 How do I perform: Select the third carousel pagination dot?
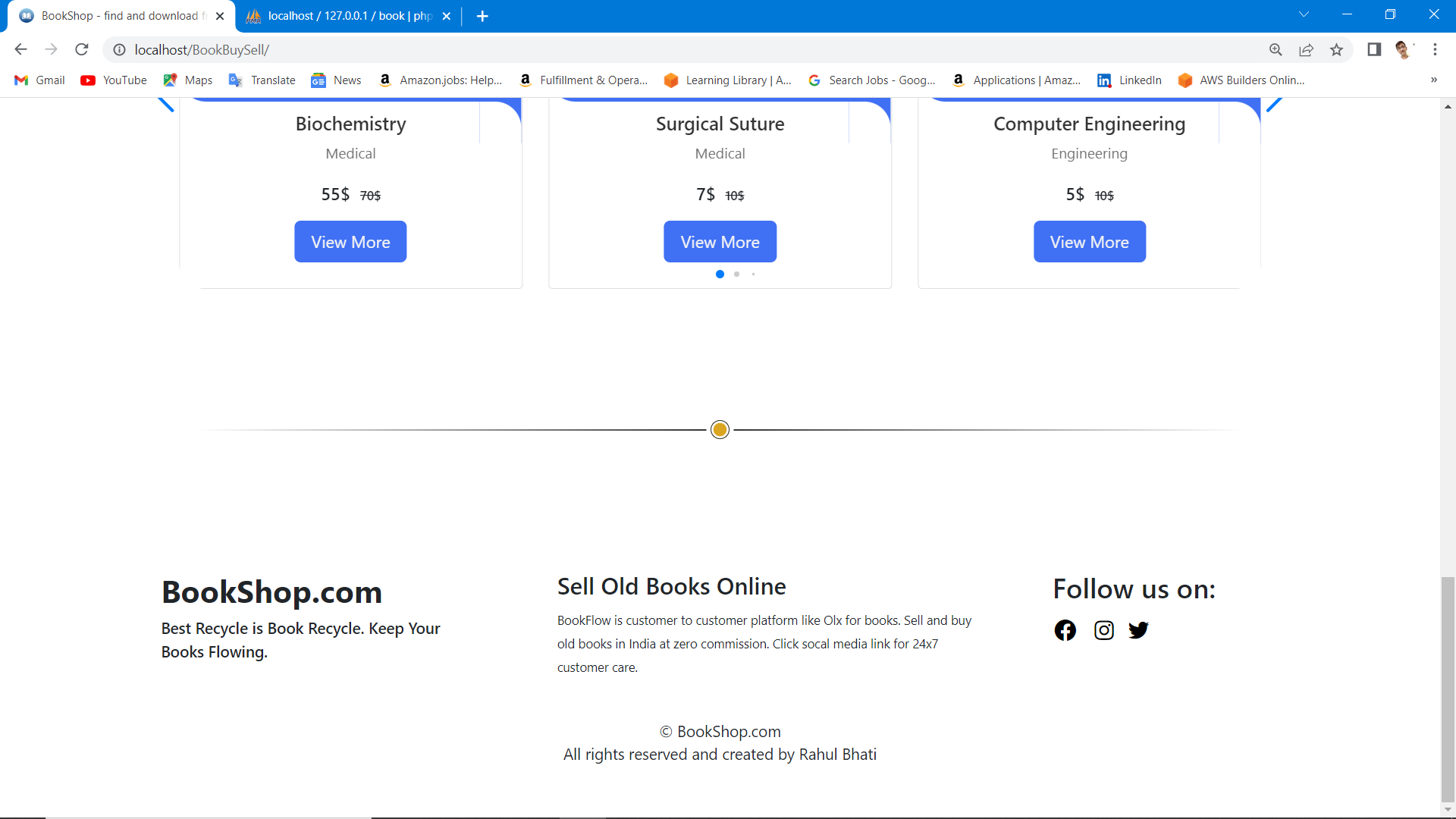pos(753,275)
